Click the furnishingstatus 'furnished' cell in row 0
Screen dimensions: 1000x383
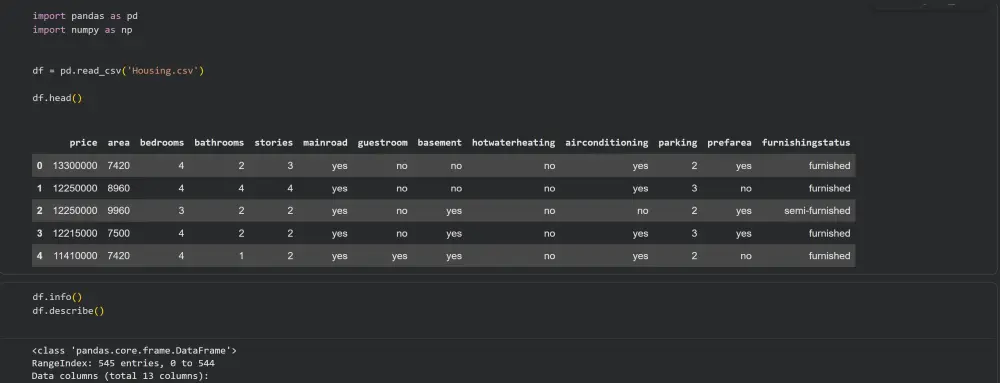[830, 166]
